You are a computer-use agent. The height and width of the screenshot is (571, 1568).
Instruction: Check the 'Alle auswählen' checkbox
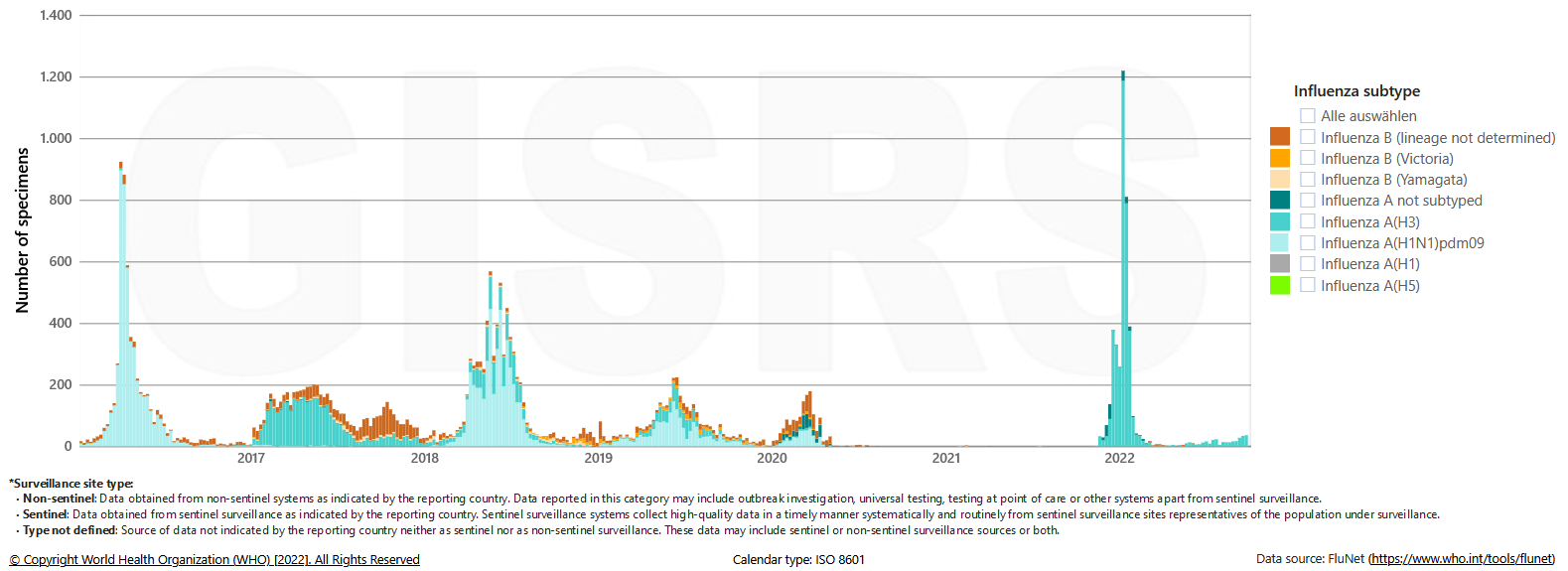click(x=1308, y=116)
